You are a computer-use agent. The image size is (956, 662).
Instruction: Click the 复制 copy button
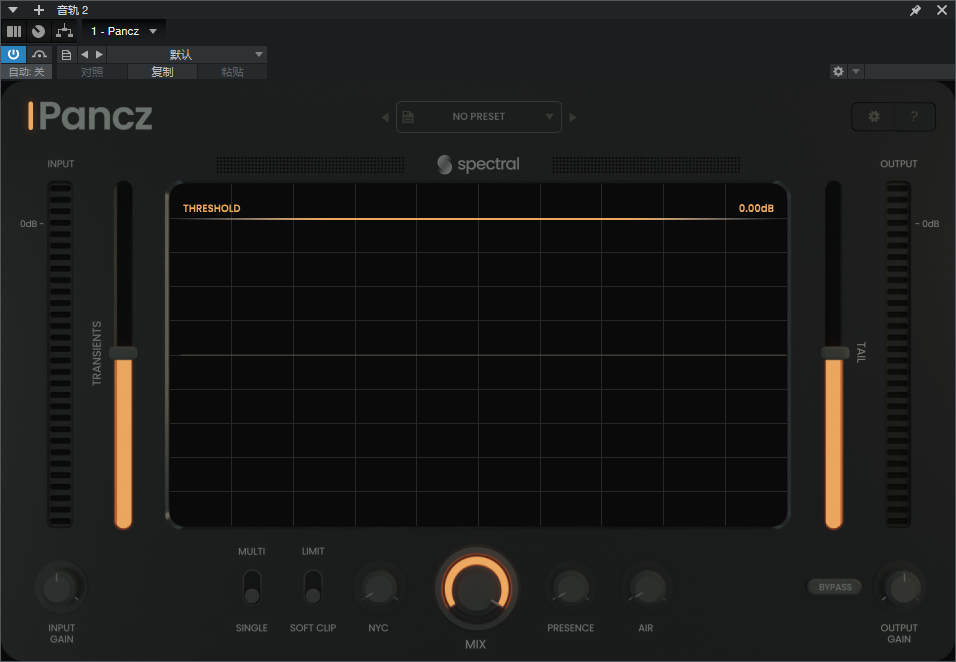pyautogui.click(x=162, y=72)
